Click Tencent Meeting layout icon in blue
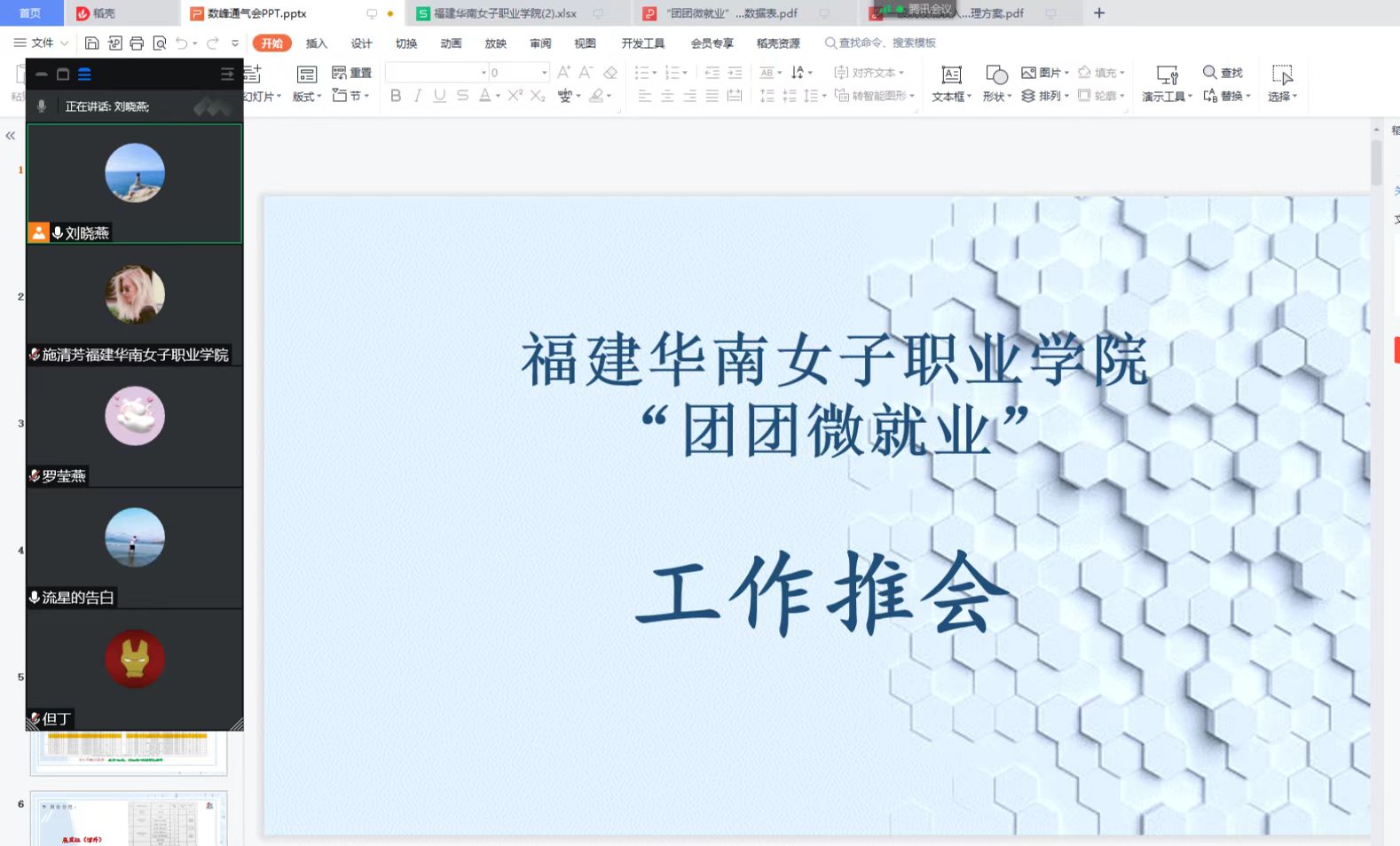The height and width of the screenshot is (846, 1400). 84,74
